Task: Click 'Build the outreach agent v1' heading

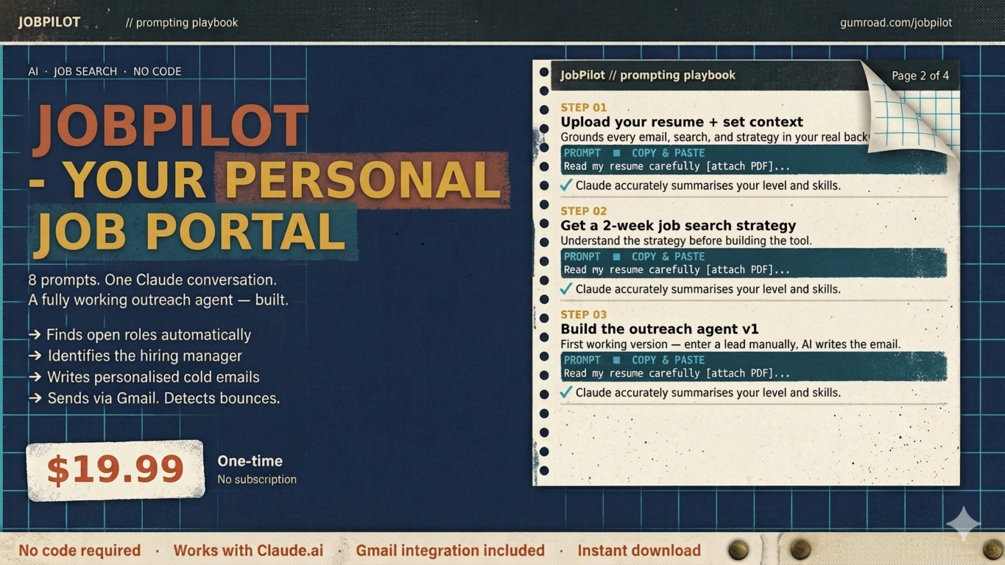Action: pos(660,329)
